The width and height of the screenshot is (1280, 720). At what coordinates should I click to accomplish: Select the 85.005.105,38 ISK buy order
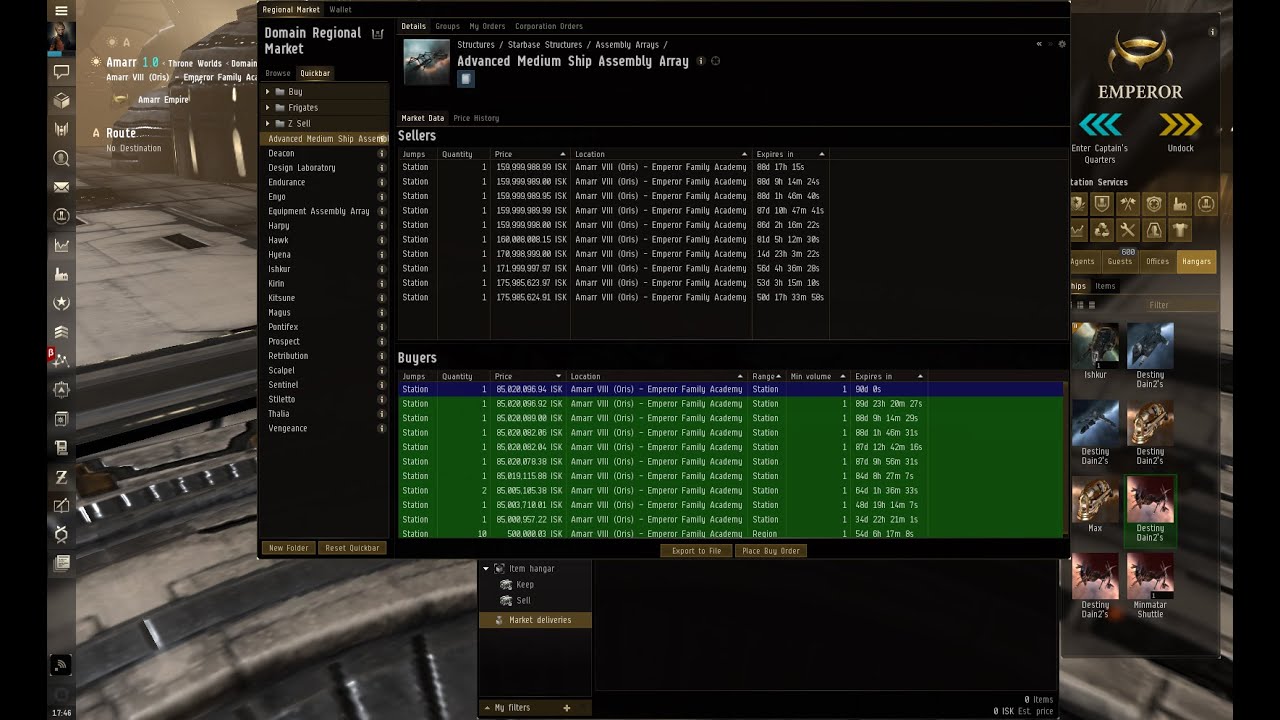click(x=730, y=491)
